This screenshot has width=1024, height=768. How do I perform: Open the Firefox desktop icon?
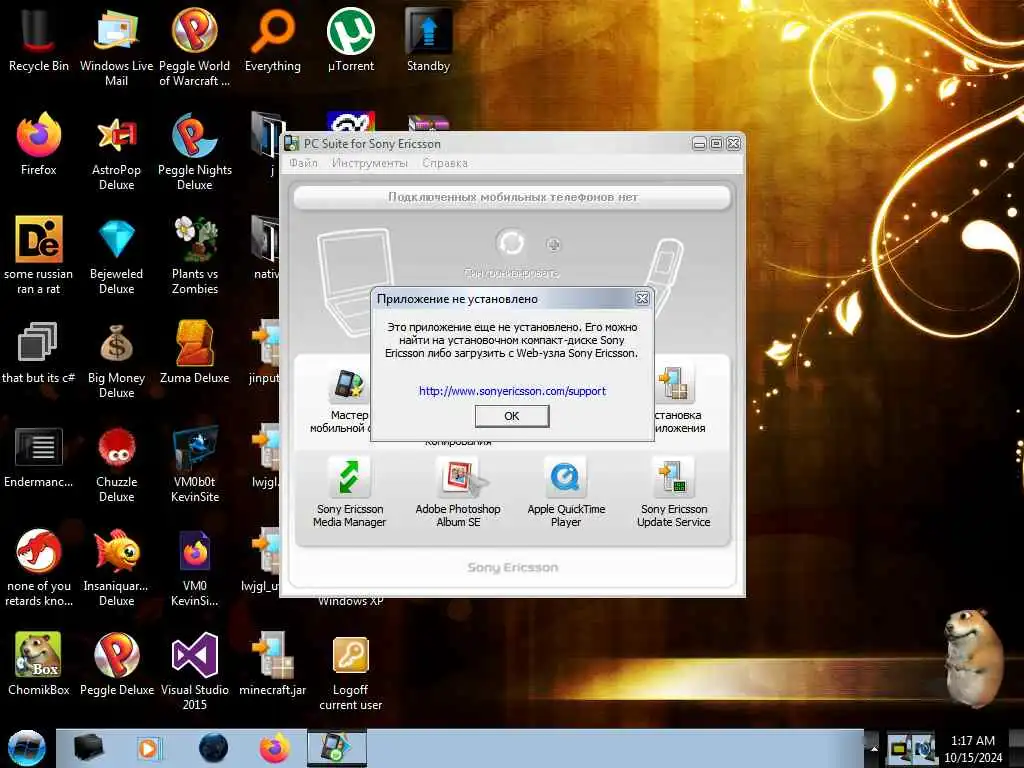[39, 135]
